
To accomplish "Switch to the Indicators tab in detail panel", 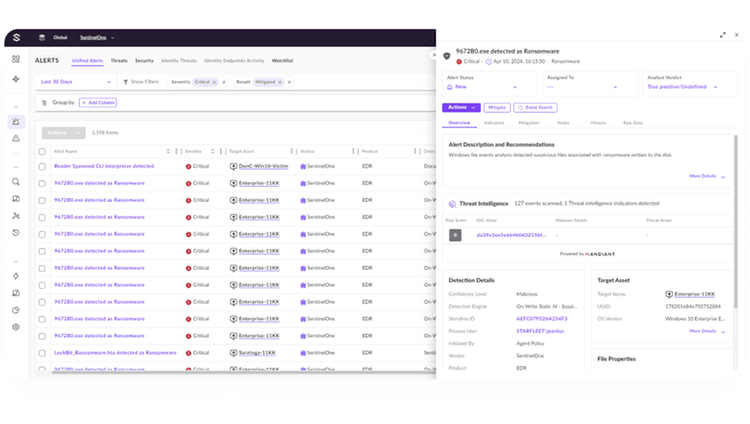I will pyautogui.click(x=494, y=122).
